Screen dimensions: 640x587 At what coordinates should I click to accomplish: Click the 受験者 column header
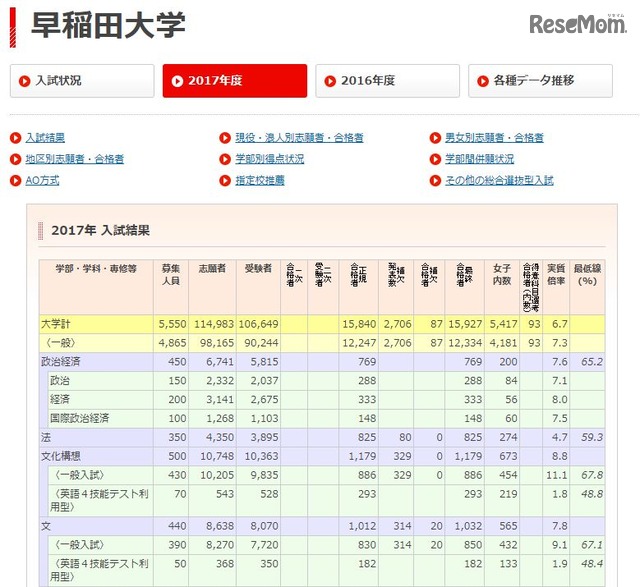[x=258, y=287]
